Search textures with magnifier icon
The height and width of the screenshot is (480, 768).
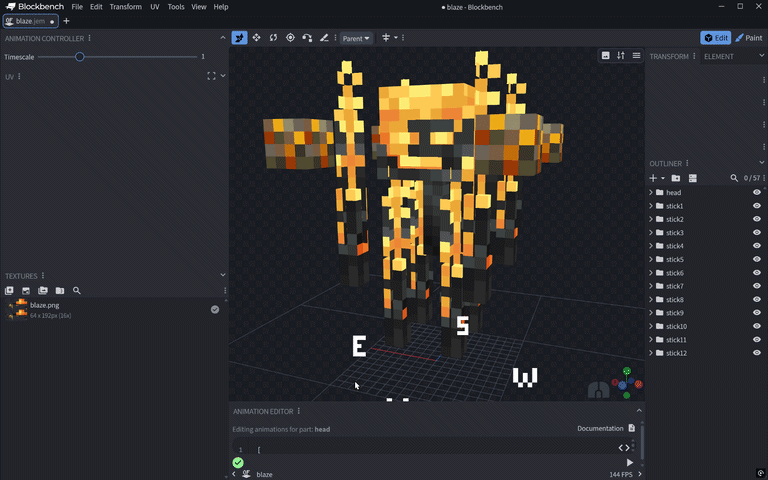(77, 290)
